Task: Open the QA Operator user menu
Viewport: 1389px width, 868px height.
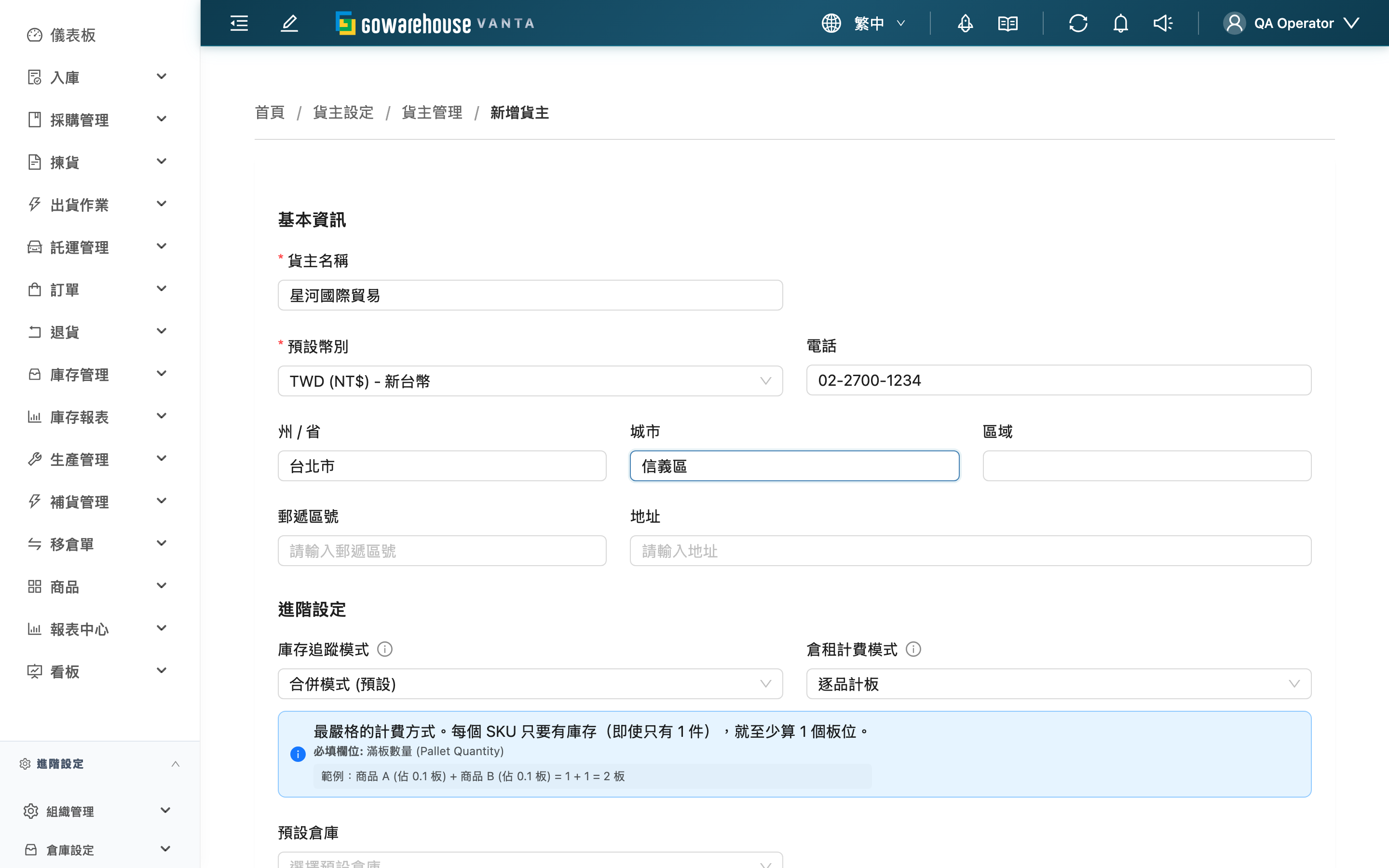Action: 1292,24
